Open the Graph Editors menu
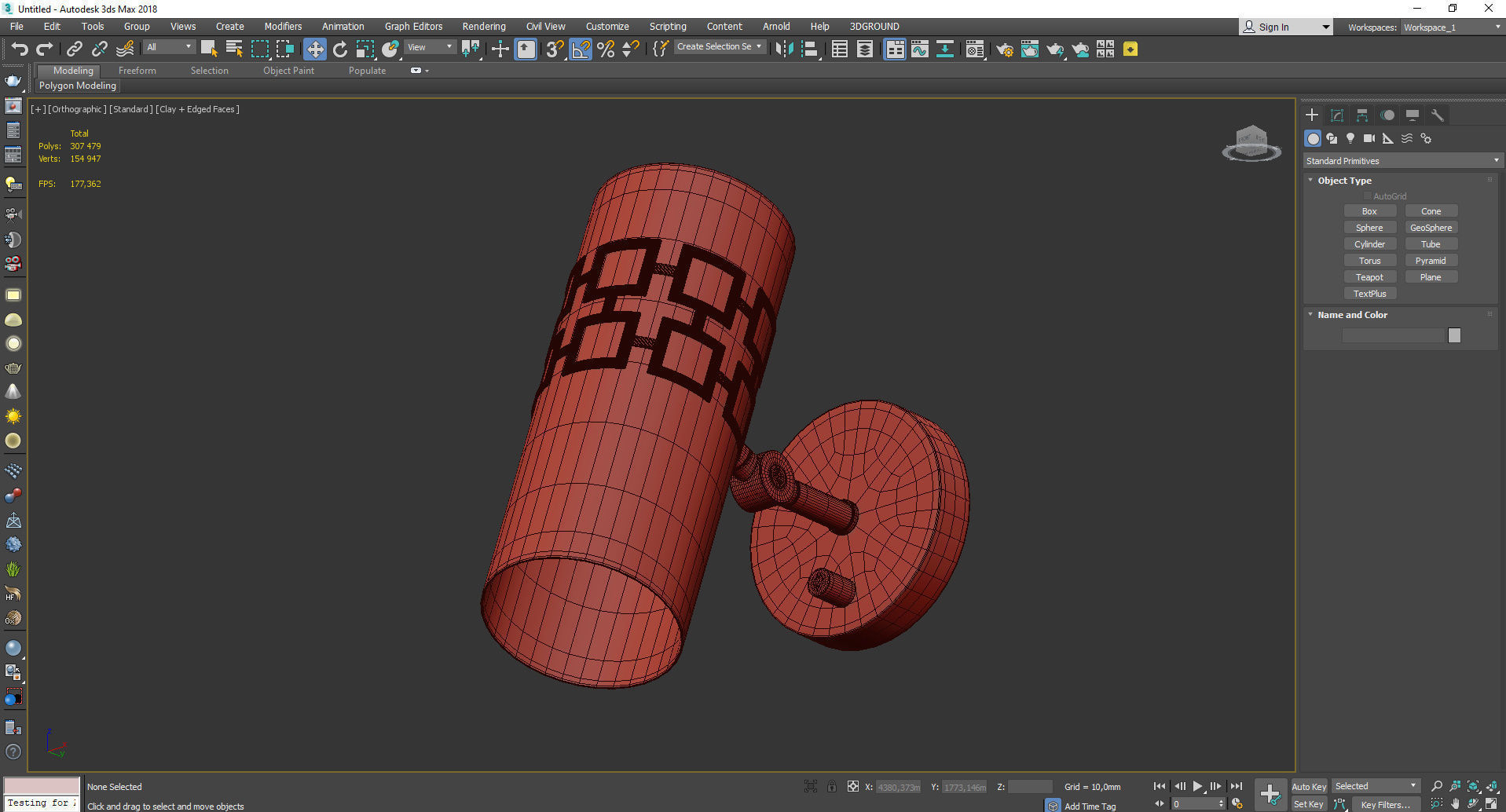The width and height of the screenshot is (1506, 812). (x=413, y=27)
